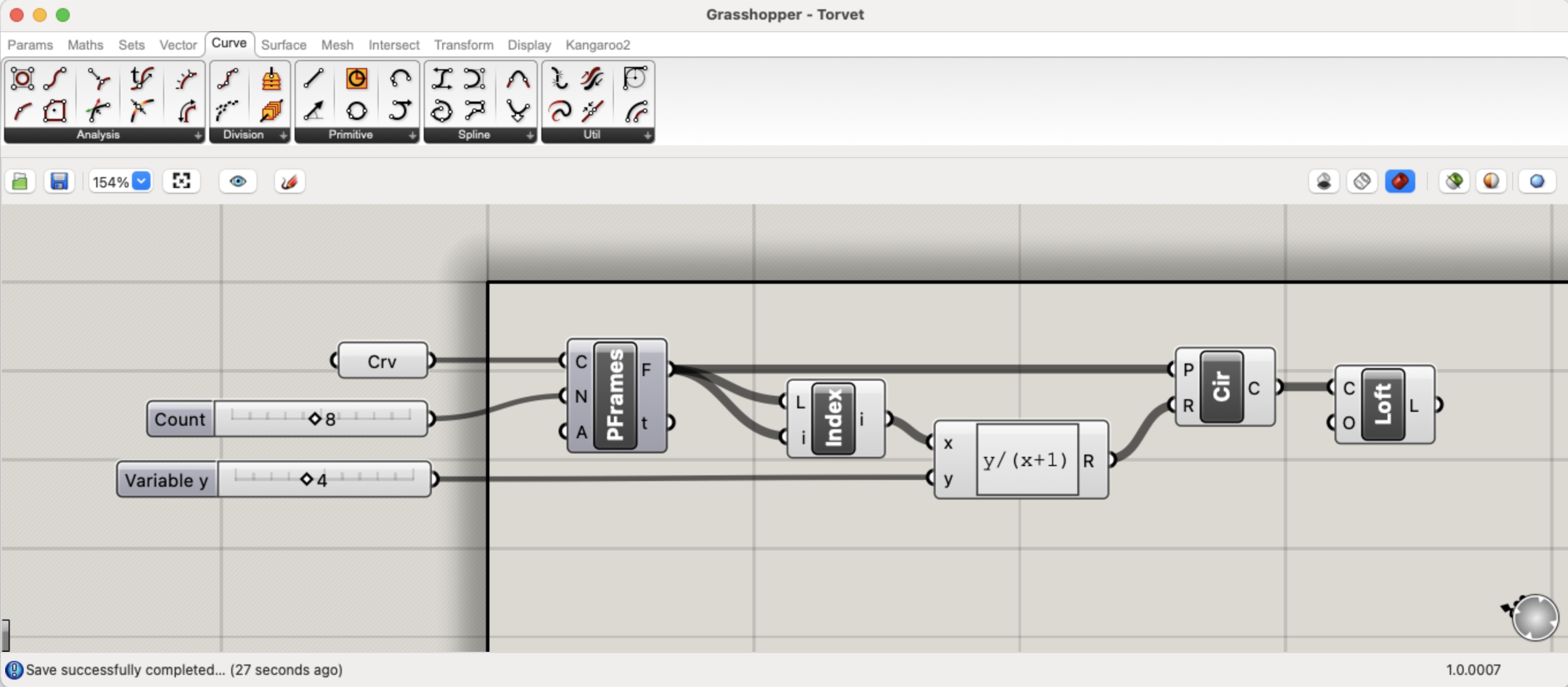Image resolution: width=1568 pixels, height=687 pixels.
Task: Click the Crv parameter button
Action: 384,361
